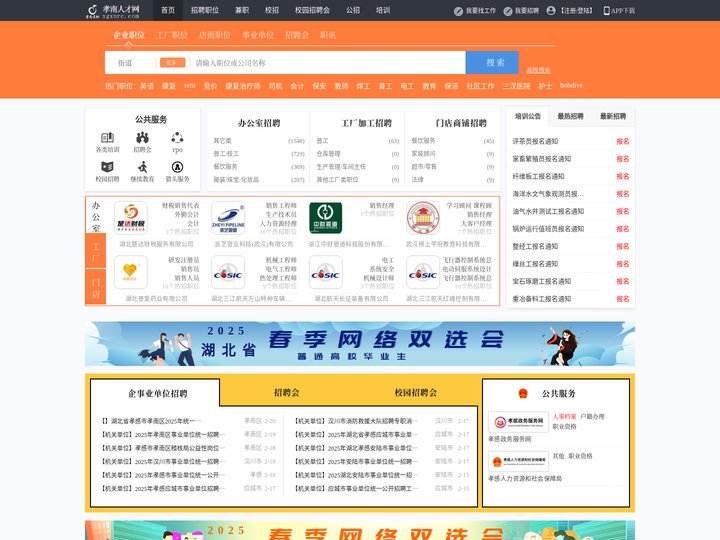The width and height of the screenshot is (720, 540).
Task: Click the national emblem icon beside 公共服务
Action: point(523,394)
